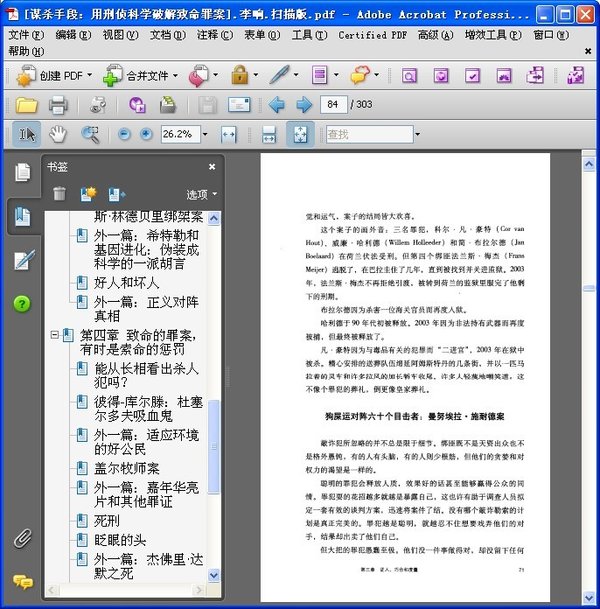Screen dimensions: 600x609
Task: Open the Certified PDF menu
Action: 372,35
